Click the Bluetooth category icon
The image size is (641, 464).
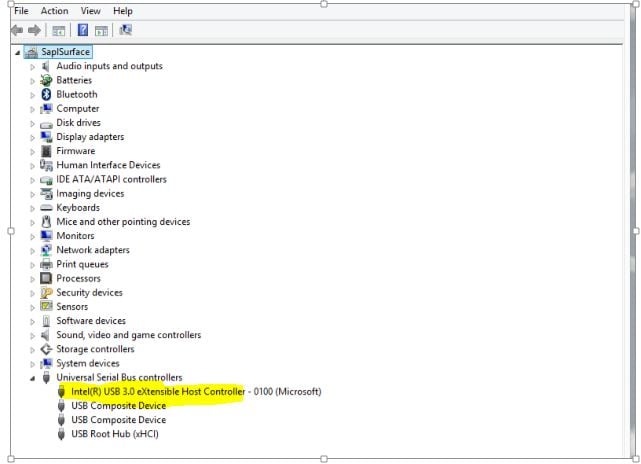coord(46,94)
